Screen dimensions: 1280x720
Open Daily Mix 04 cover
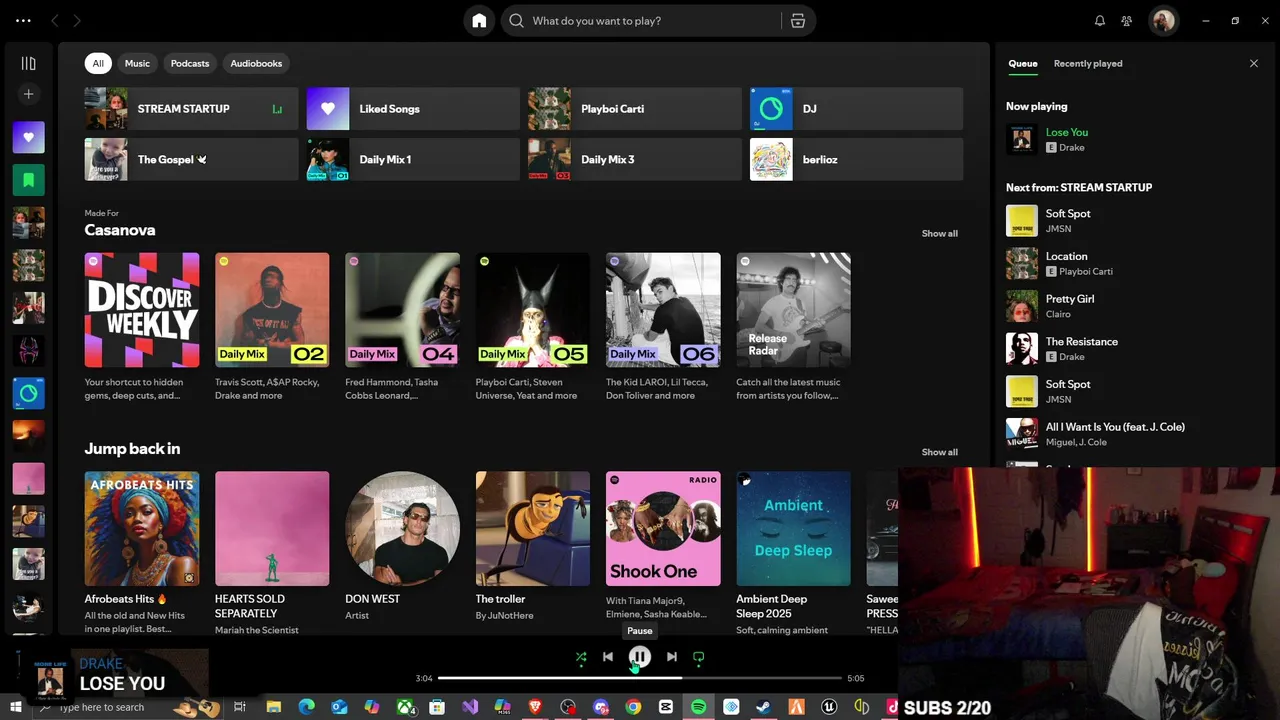(x=402, y=310)
